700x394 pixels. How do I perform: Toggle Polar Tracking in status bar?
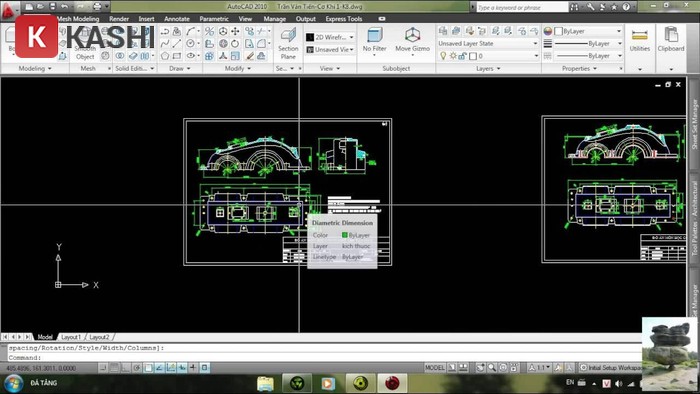pyautogui.click(x=137, y=368)
